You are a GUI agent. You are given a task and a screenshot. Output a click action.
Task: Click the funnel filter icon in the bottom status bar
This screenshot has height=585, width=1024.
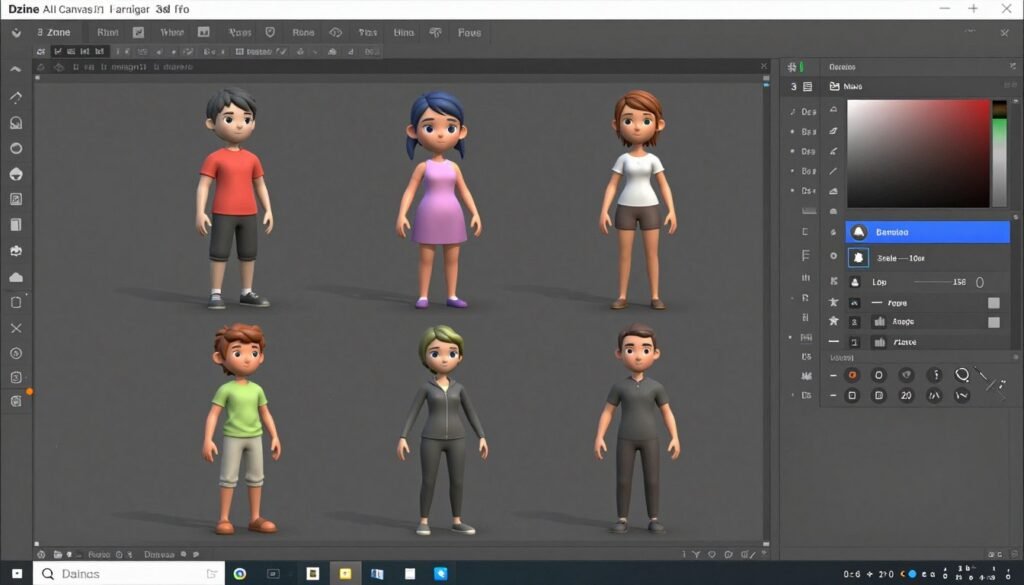point(696,554)
